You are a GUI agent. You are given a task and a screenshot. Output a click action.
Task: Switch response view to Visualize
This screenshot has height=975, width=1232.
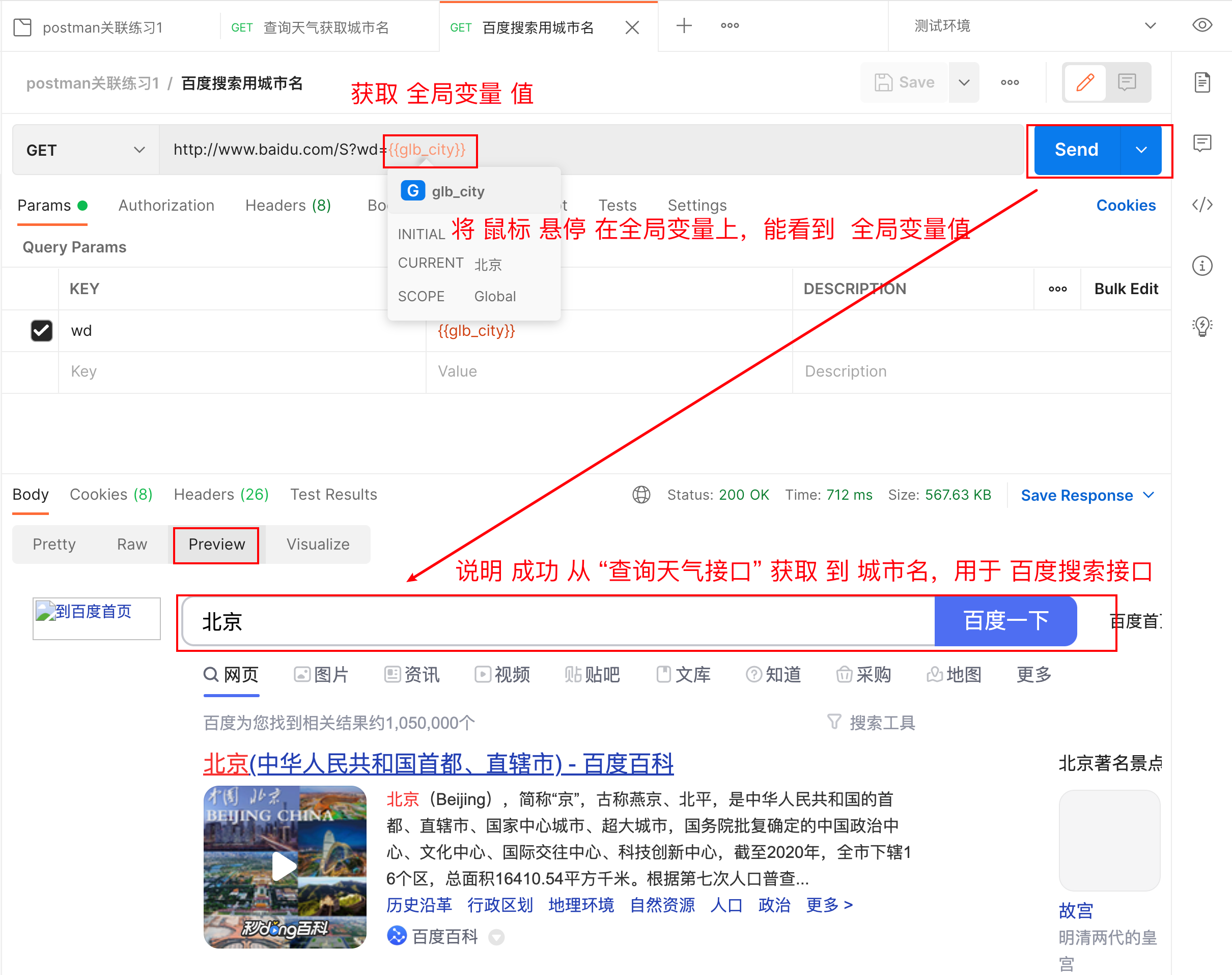[318, 544]
